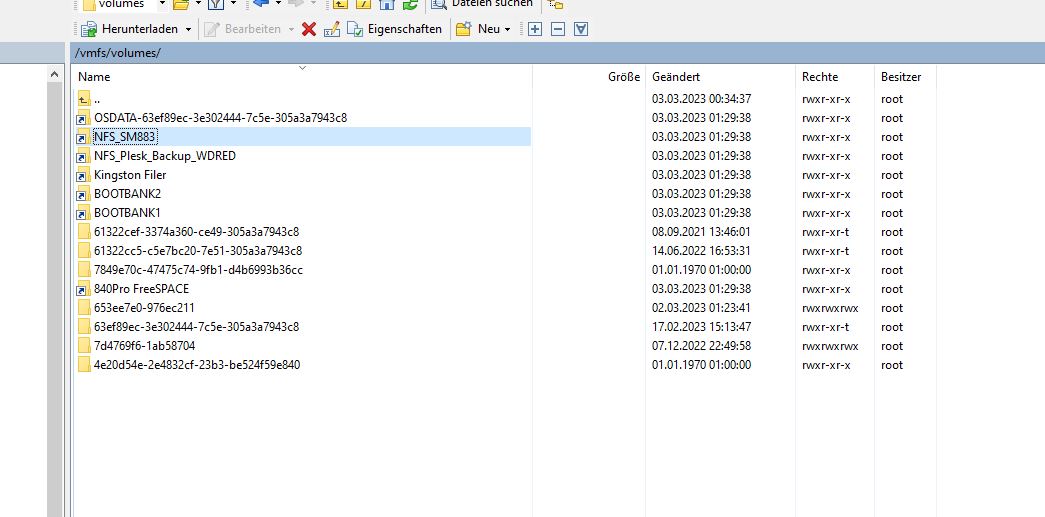
Task: Click the unselect files minus icon
Action: pyautogui.click(x=558, y=29)
